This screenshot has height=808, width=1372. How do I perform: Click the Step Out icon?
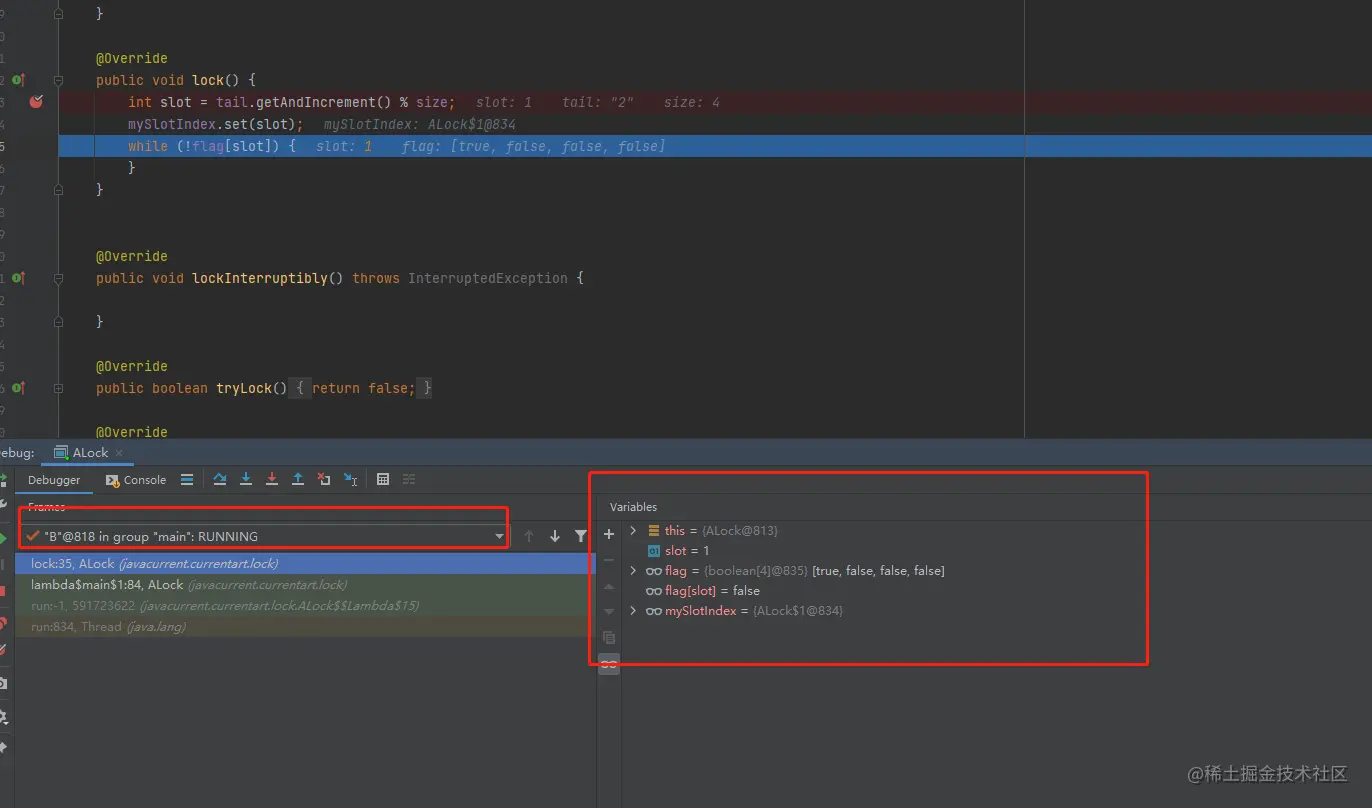[298, 480]
